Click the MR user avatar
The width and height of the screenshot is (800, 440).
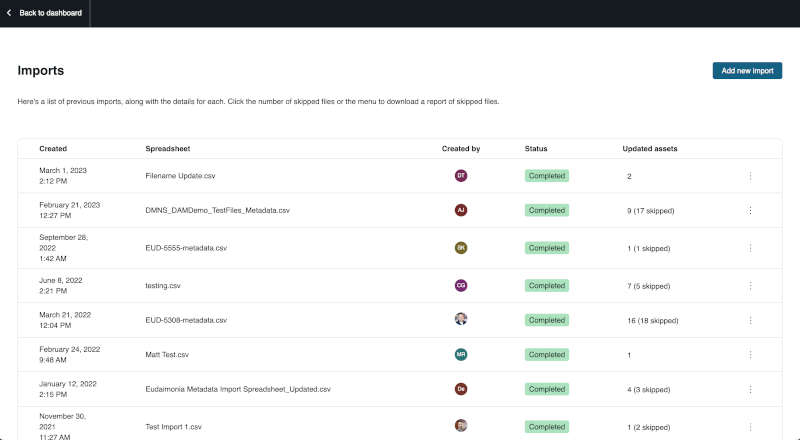coord(461,354)
